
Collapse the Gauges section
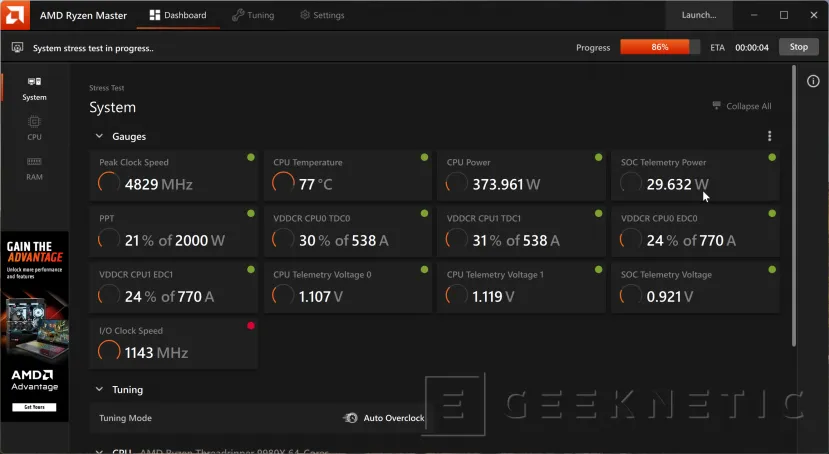pyautogui.click(x=99, y=136)
